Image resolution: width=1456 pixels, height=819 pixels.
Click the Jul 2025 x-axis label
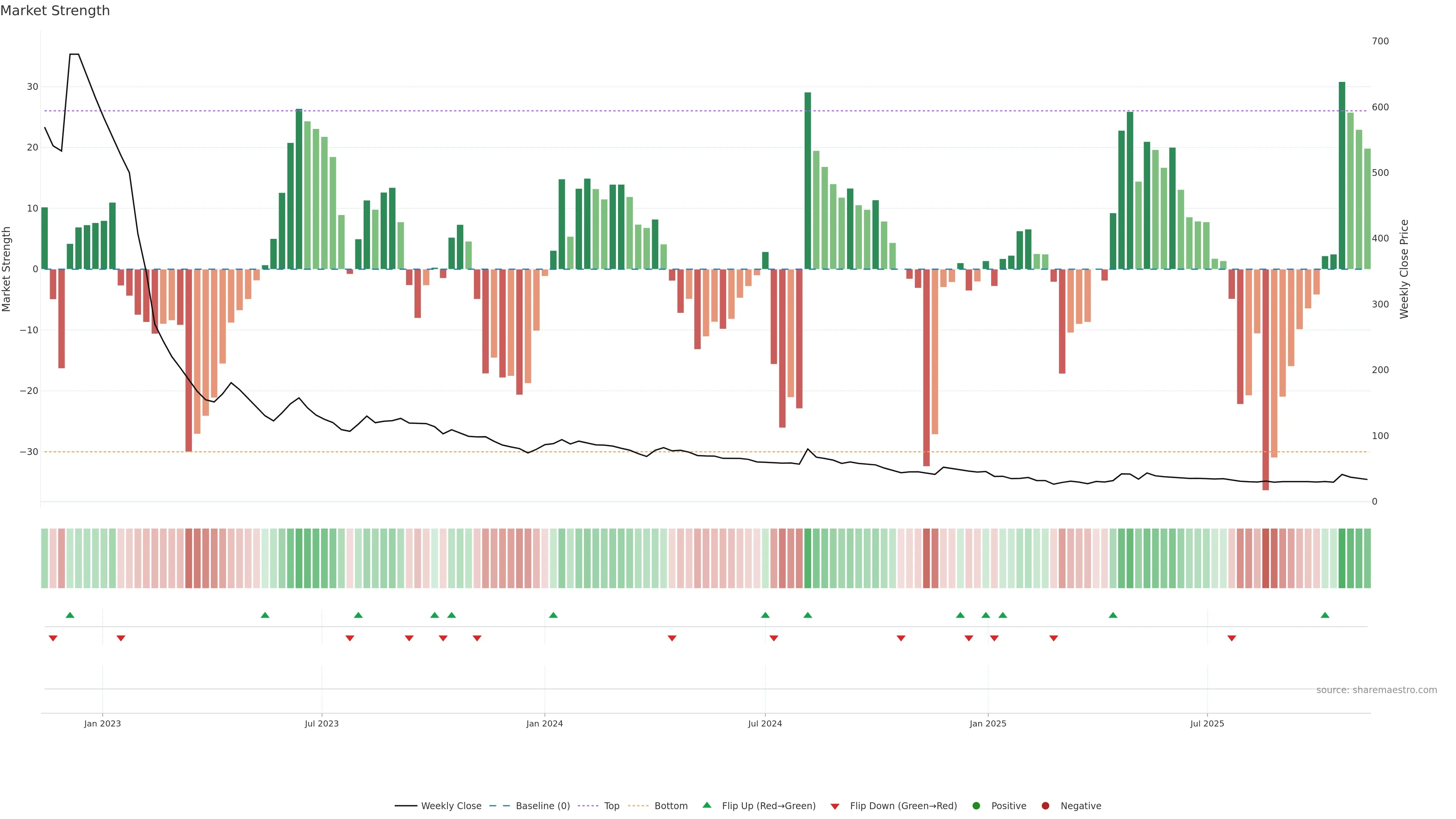tap(1207, 723)
